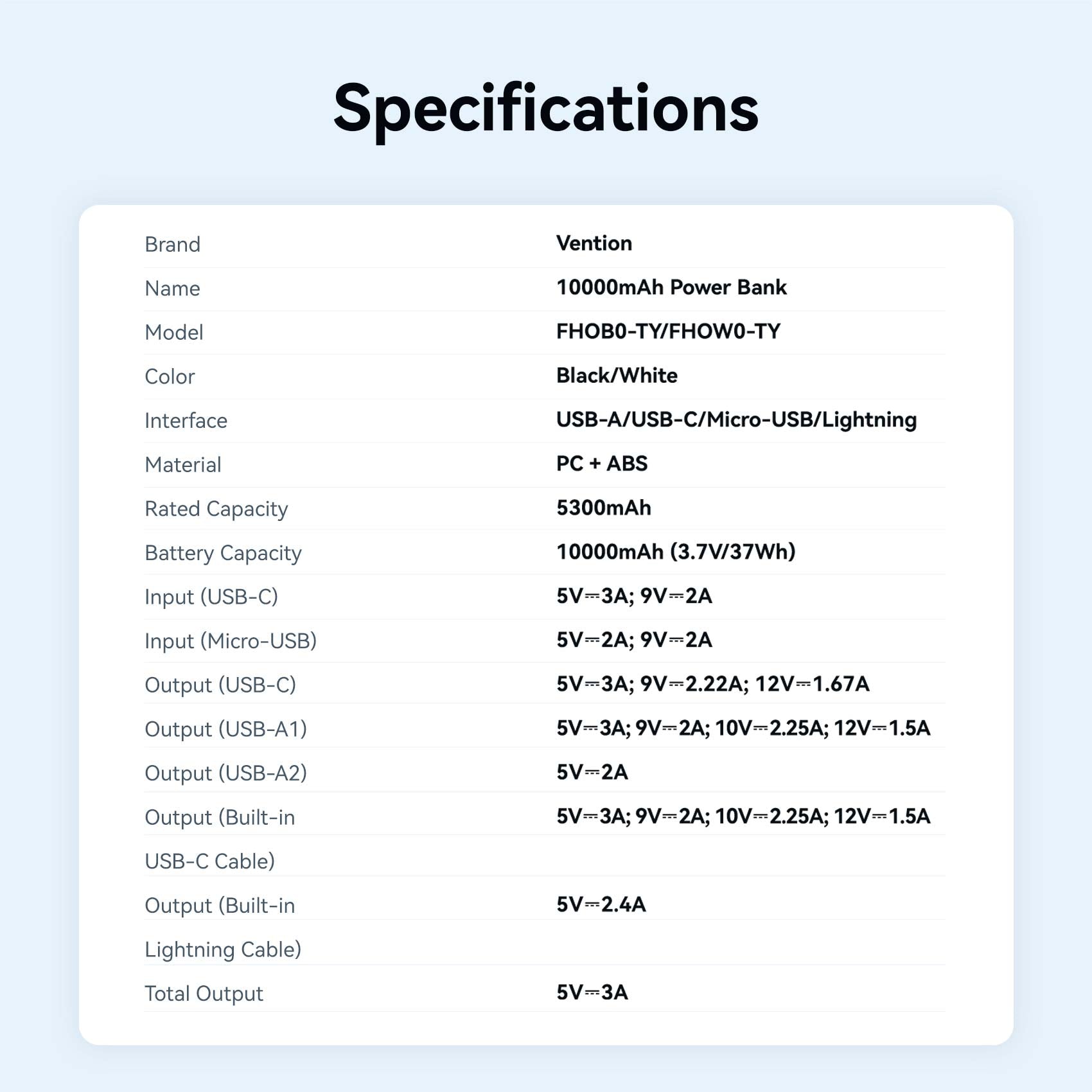
Task: Select the Output (USB-A2) 5V⎓2A value
Action: [592, 772]
